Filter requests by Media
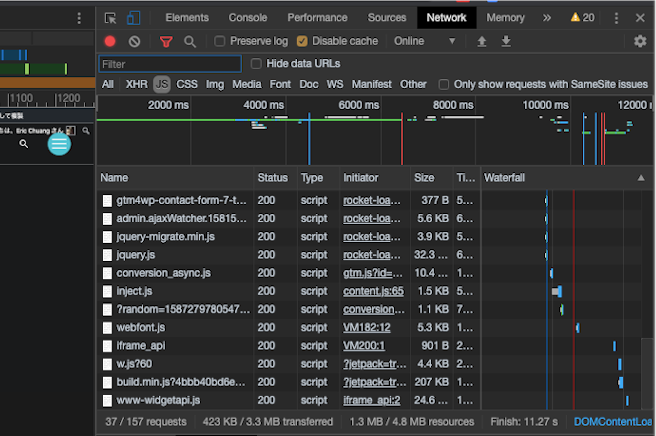This screenshot has height=436, width=656. click(x=247, y=85)
